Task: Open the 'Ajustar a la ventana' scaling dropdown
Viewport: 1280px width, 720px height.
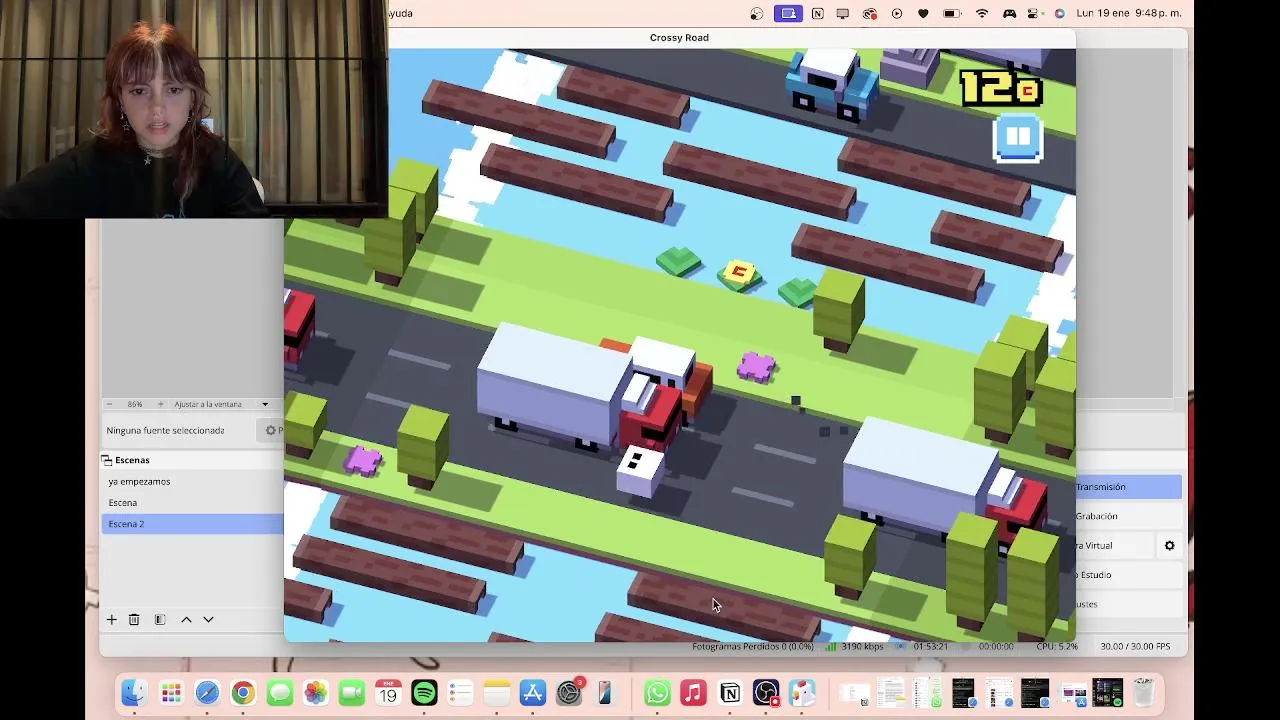Action: coord(221,404)
